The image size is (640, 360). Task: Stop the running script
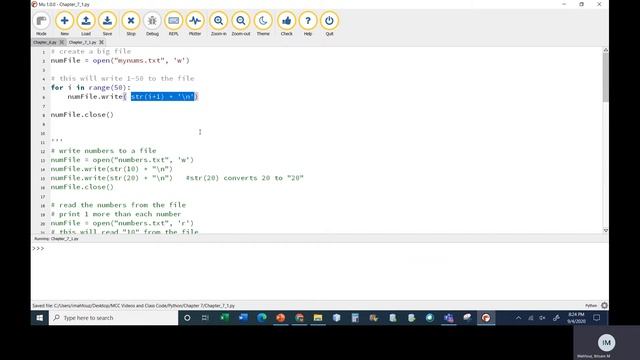[131, 24]
